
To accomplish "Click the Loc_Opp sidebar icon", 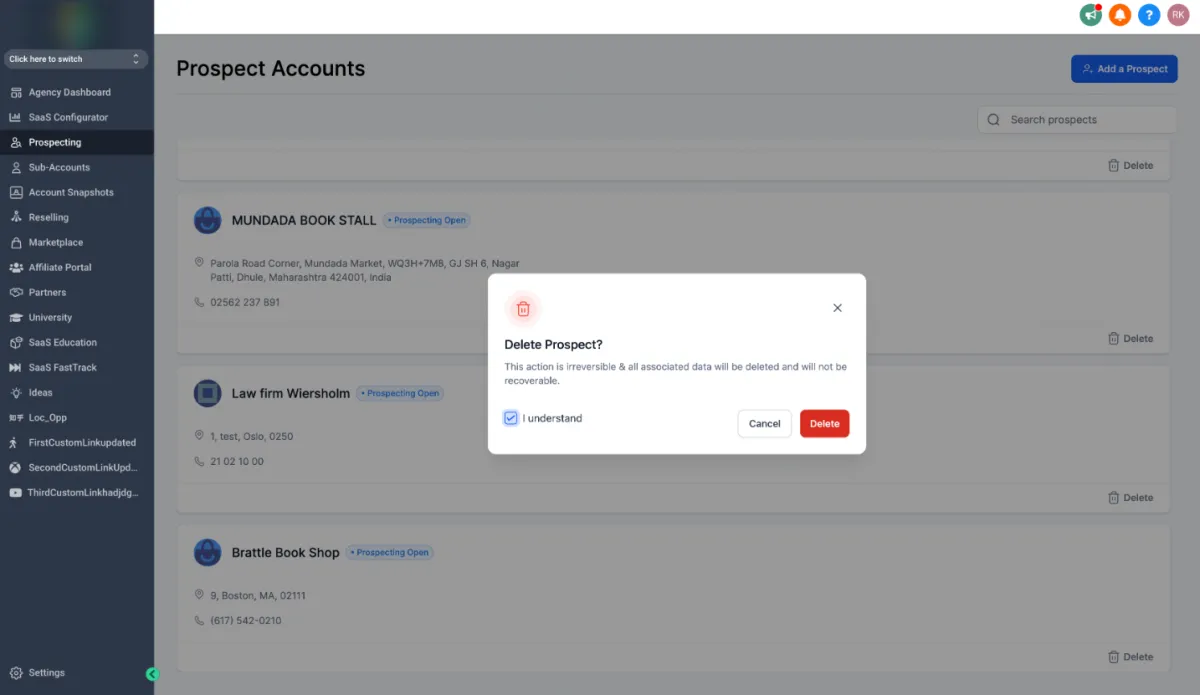I will [x=16, y=417].
